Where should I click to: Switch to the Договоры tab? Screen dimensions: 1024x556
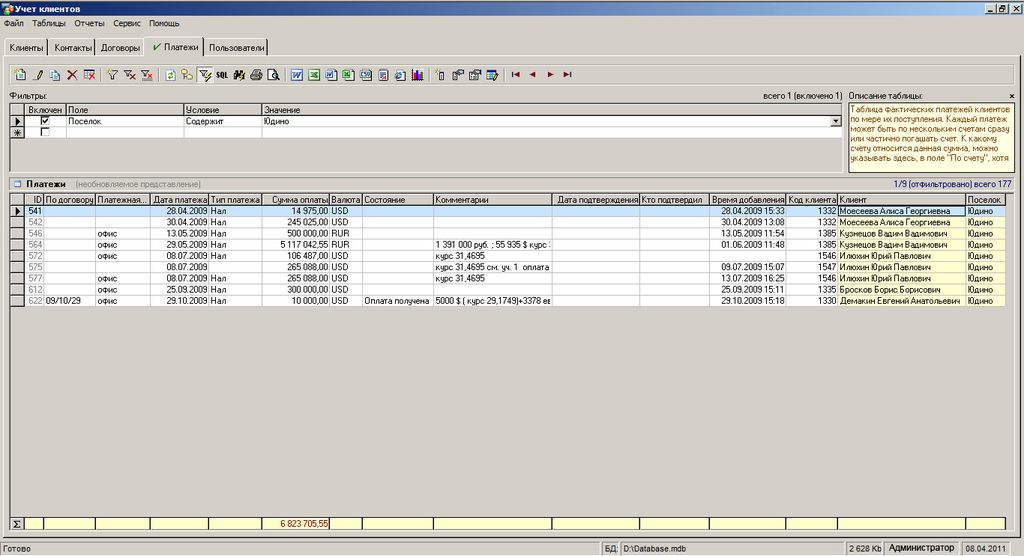coord(120,47)
